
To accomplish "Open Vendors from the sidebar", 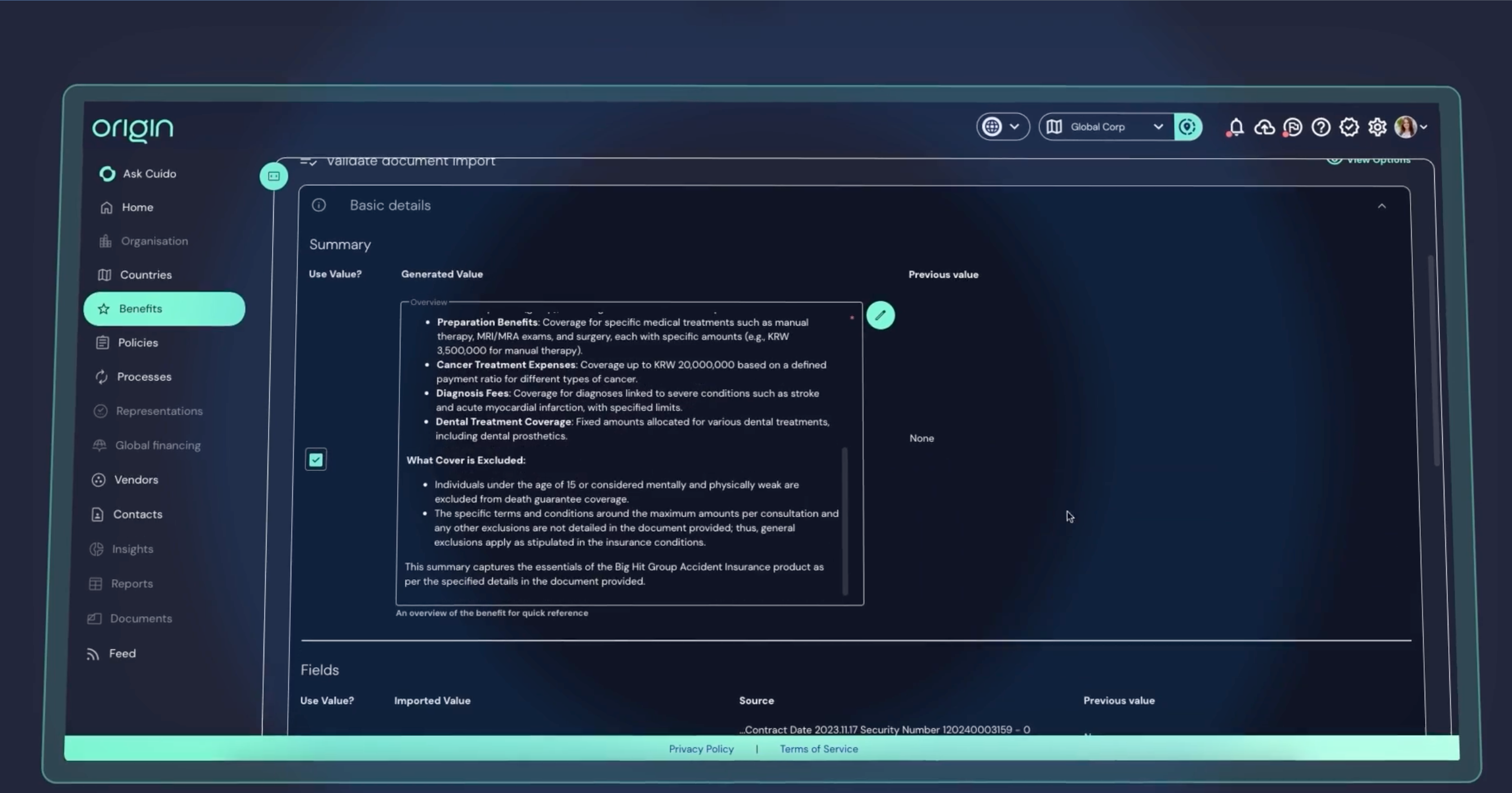I will tap(136, 480).
